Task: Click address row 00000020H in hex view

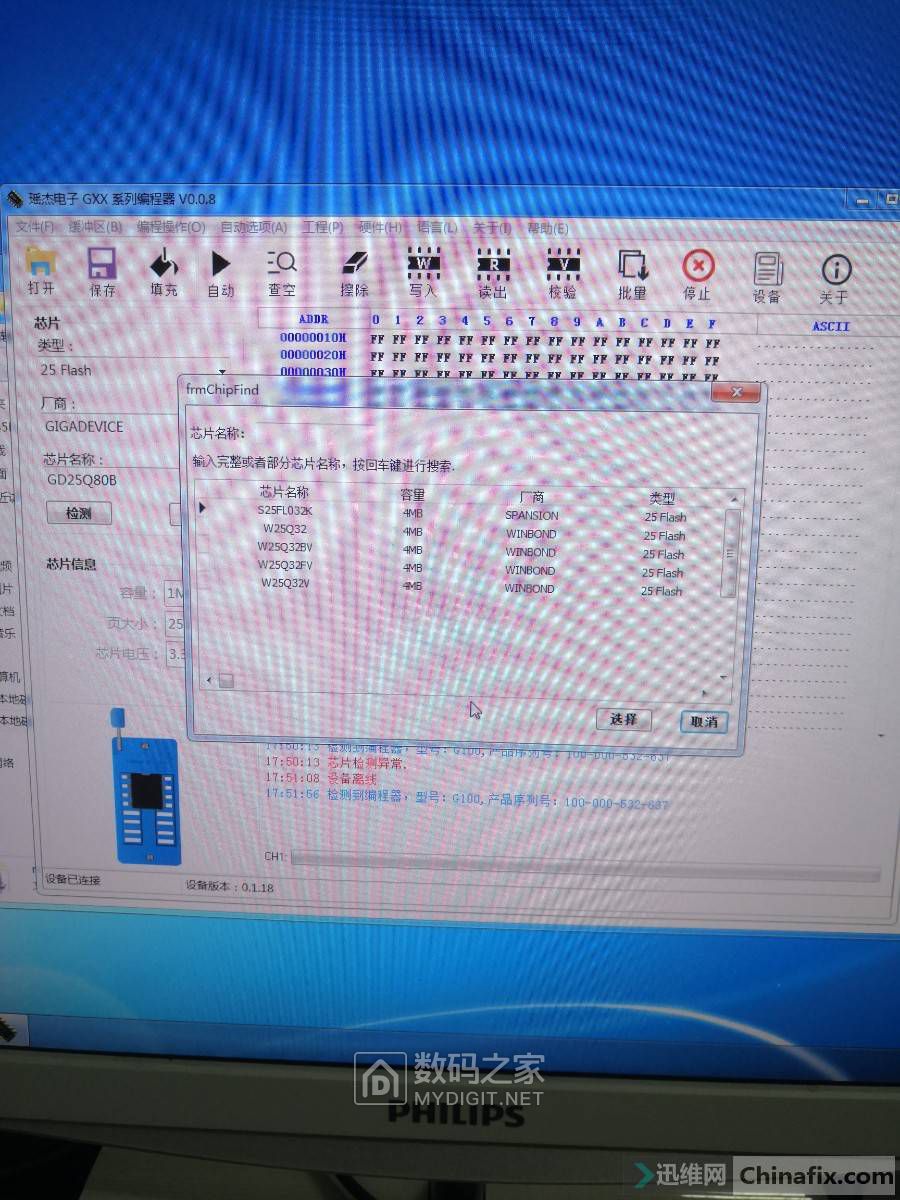Action: 313,355
